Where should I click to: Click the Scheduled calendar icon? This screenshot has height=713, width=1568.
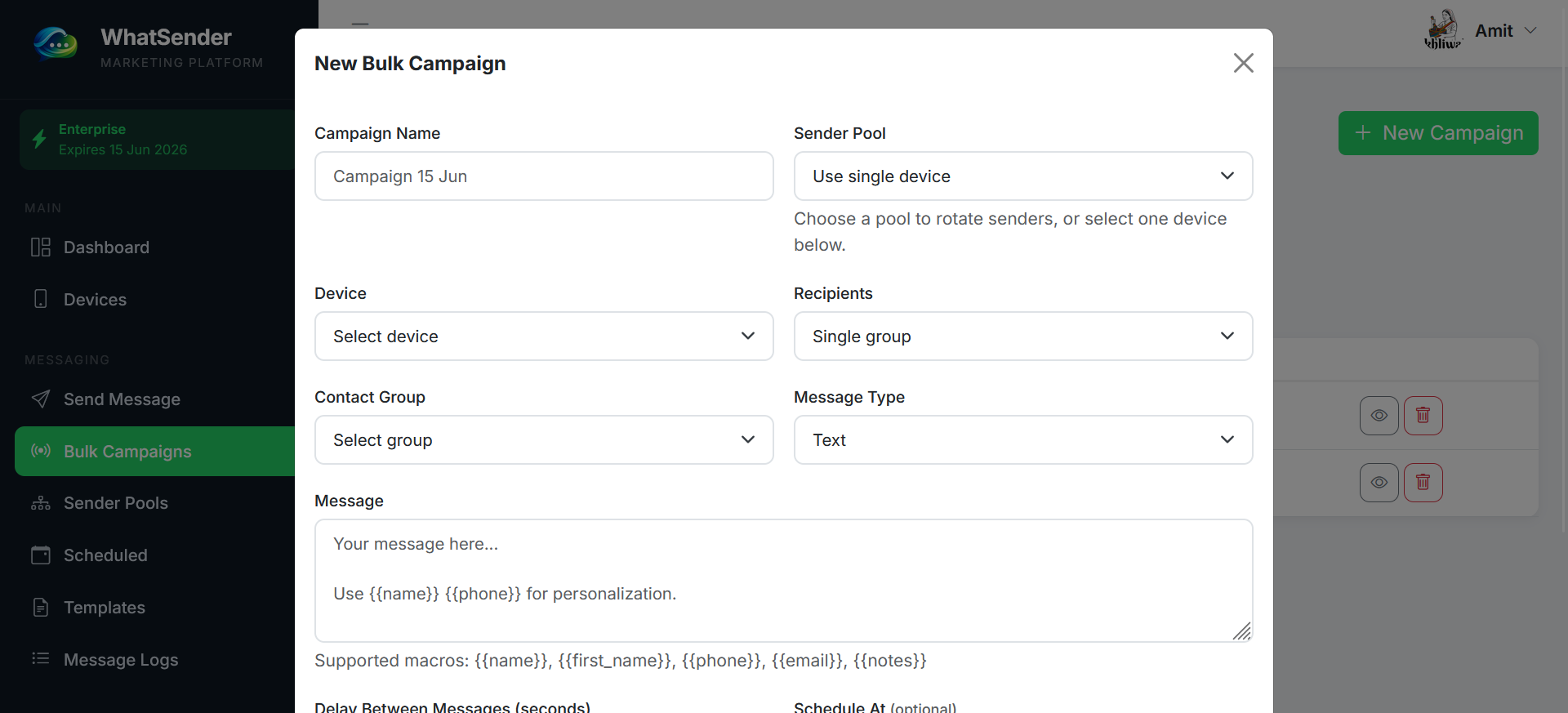click(41, 555)
